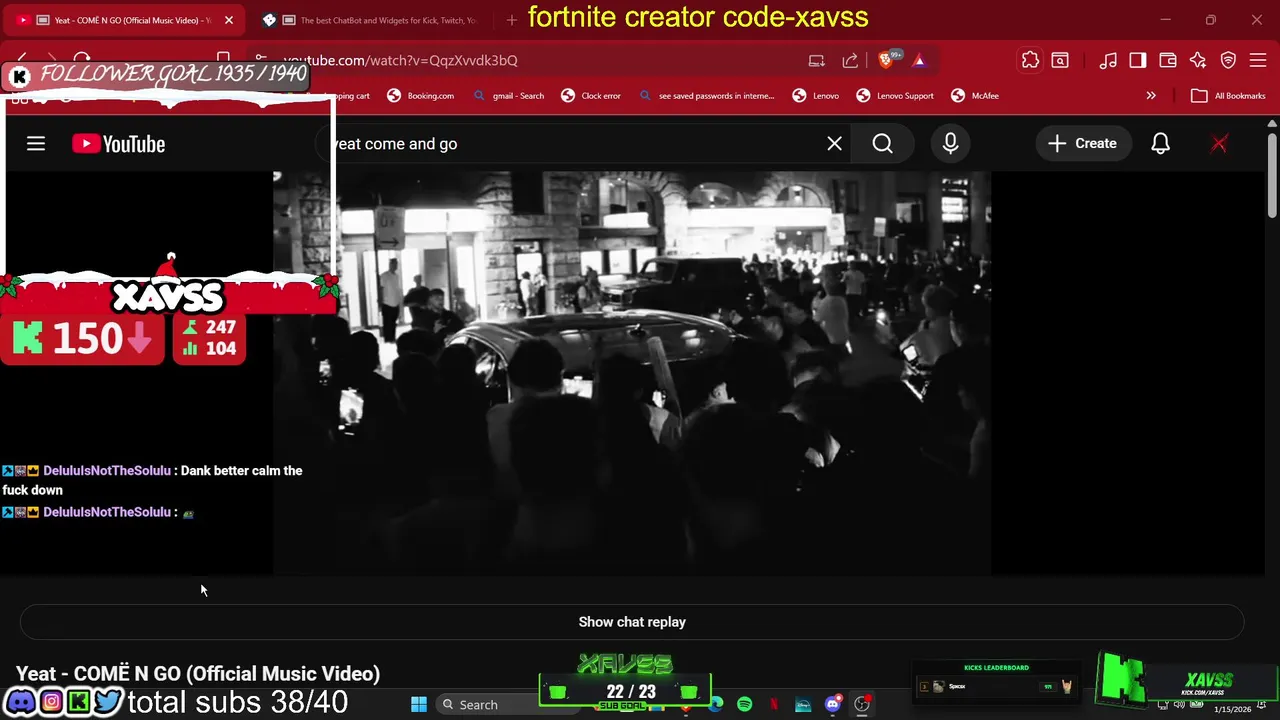Install the app via the address bar icon

[x=816, y=61]
